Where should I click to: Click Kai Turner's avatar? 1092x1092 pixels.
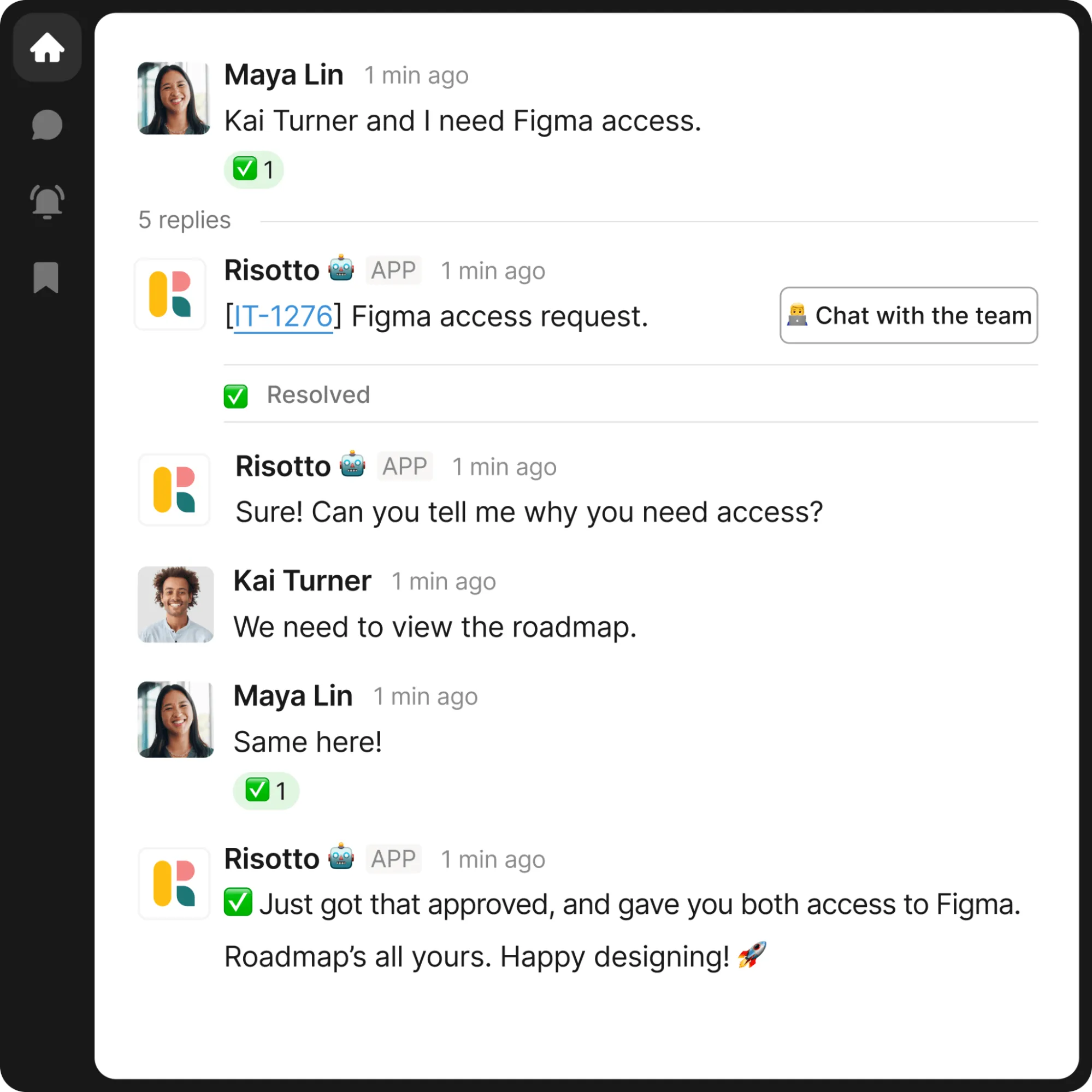pos(175,605)
